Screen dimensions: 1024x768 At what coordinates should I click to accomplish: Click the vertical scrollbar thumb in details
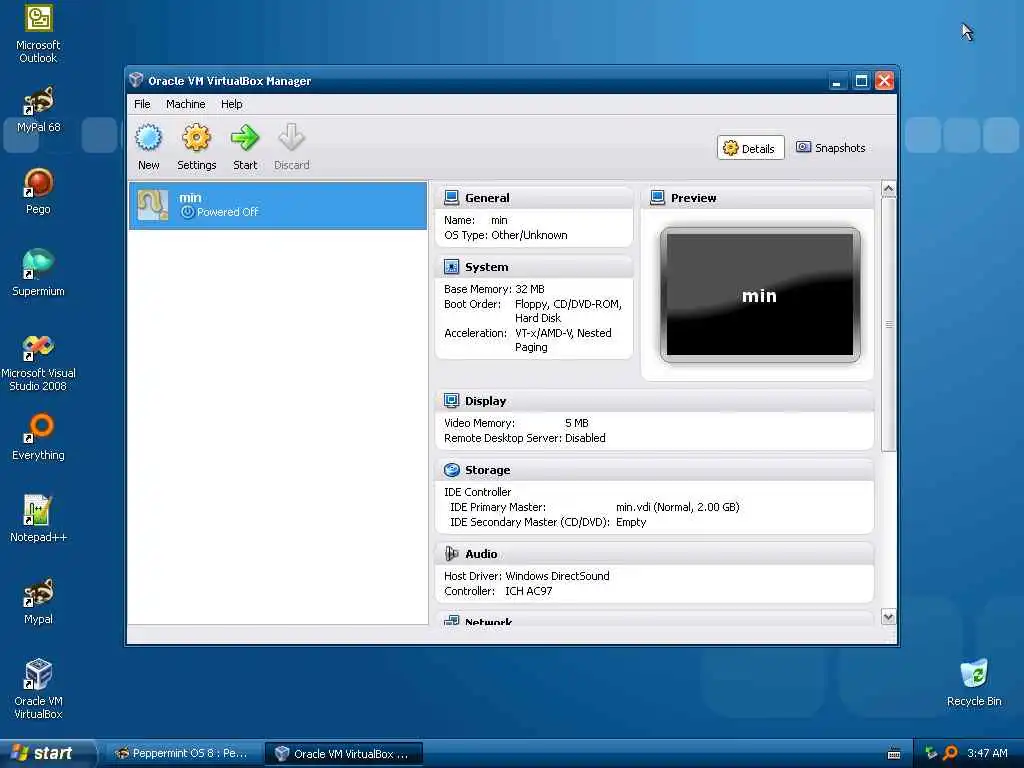(x=888, y=324)
